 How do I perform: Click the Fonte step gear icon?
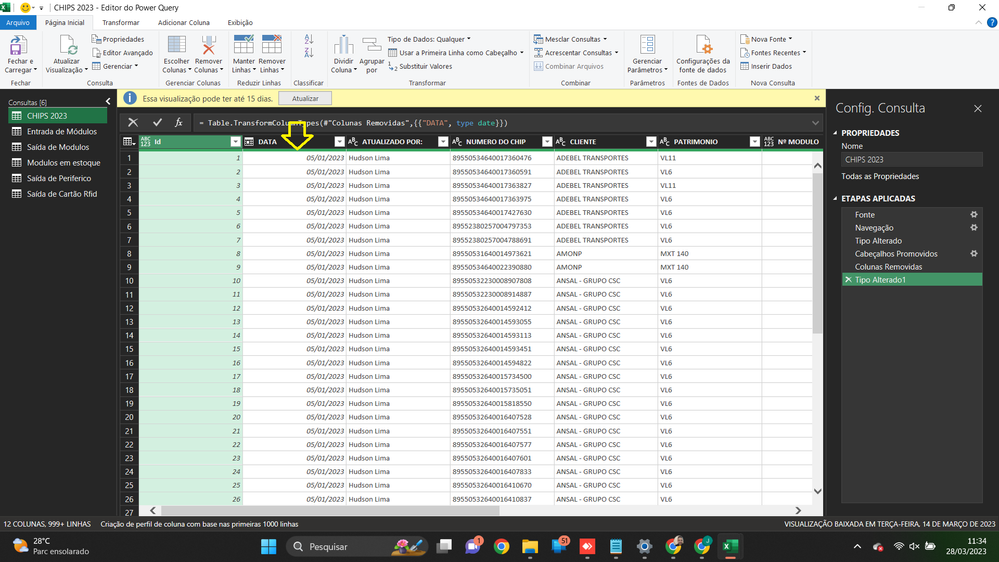974,215
